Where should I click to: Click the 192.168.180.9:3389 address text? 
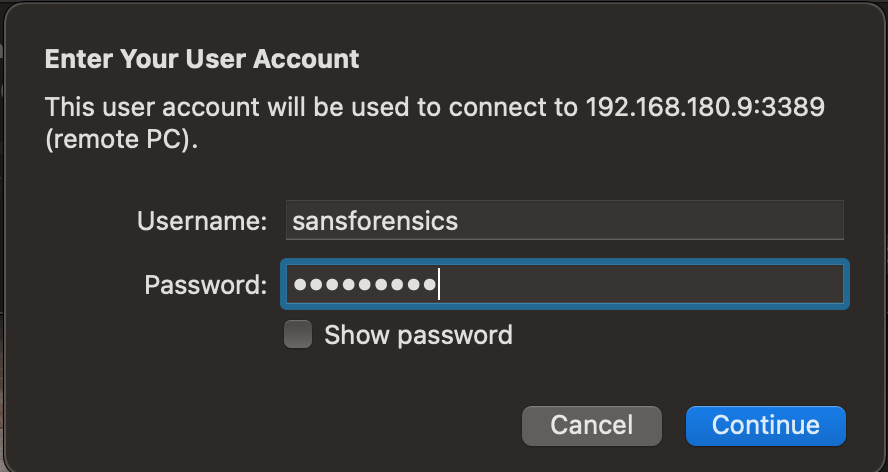(x=704, y=107)
